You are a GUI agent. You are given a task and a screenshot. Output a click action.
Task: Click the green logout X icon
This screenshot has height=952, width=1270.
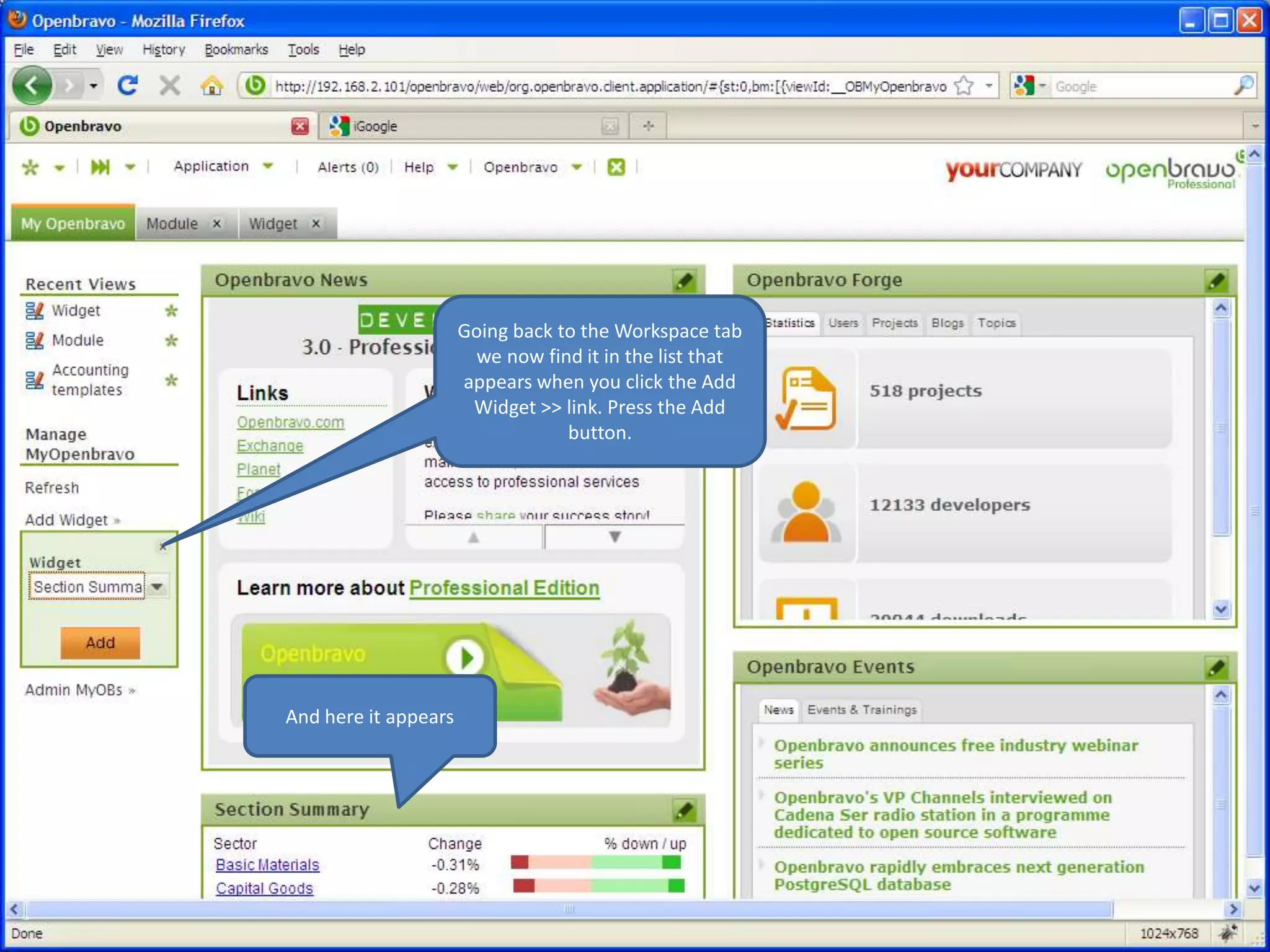tap(616, 167)
